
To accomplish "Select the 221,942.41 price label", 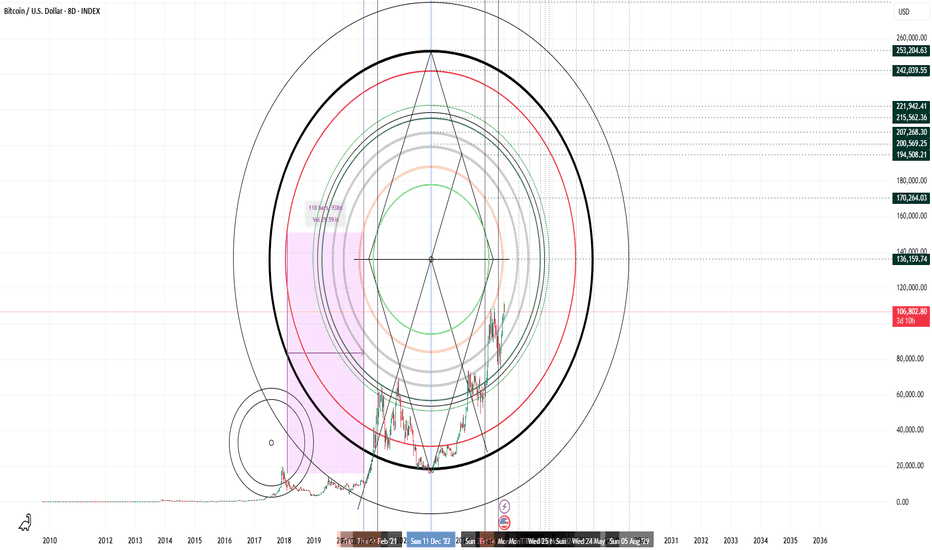I will point(911,106).
